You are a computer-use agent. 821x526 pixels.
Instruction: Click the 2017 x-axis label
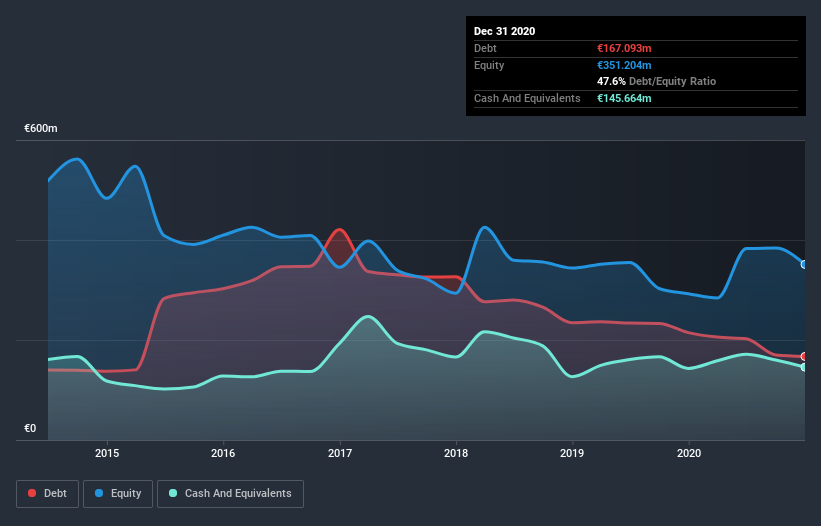tap(340, 453)
